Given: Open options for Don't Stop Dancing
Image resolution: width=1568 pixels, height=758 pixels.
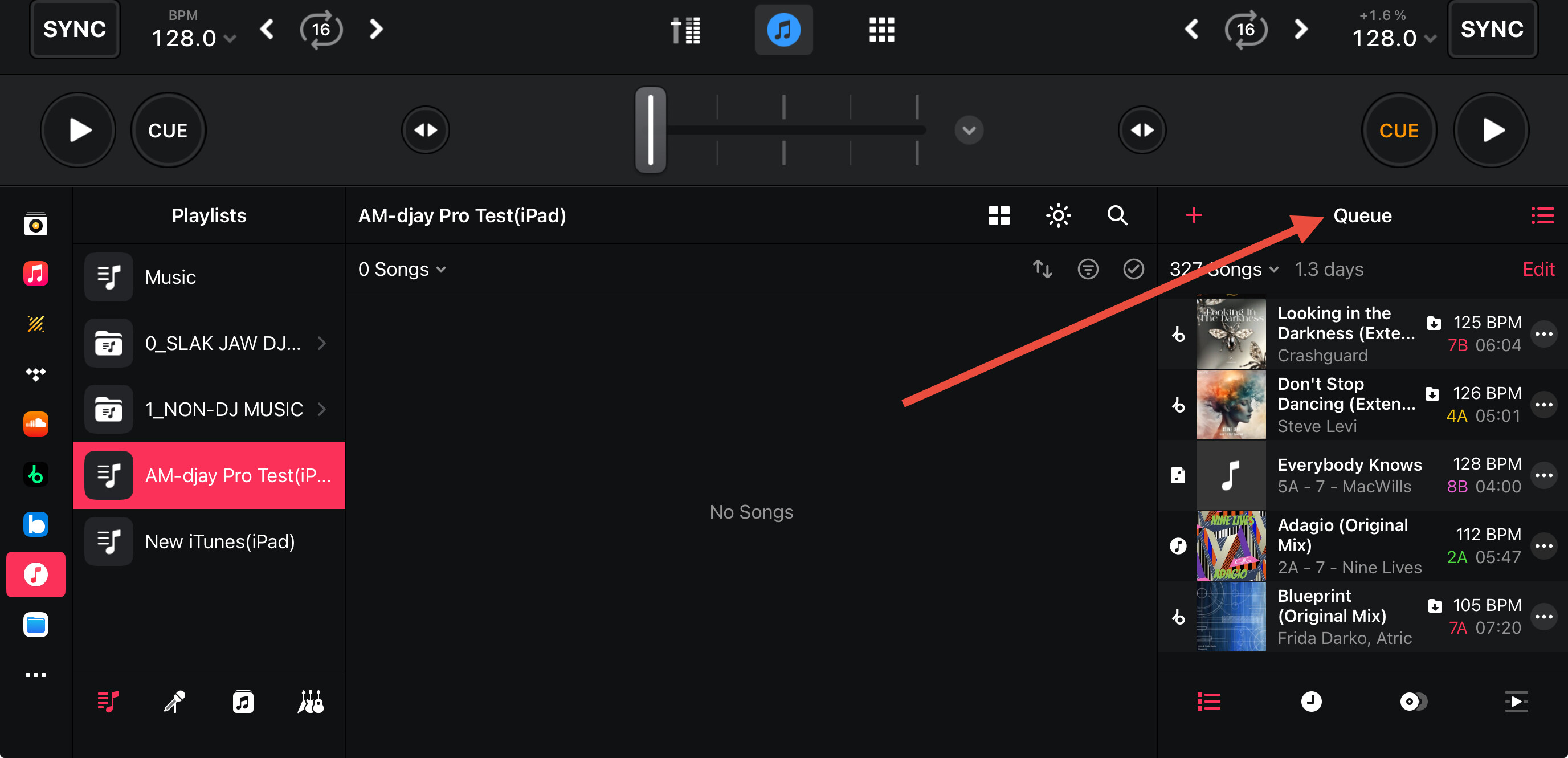Looking at the screenshot, I should point(1543,404).
